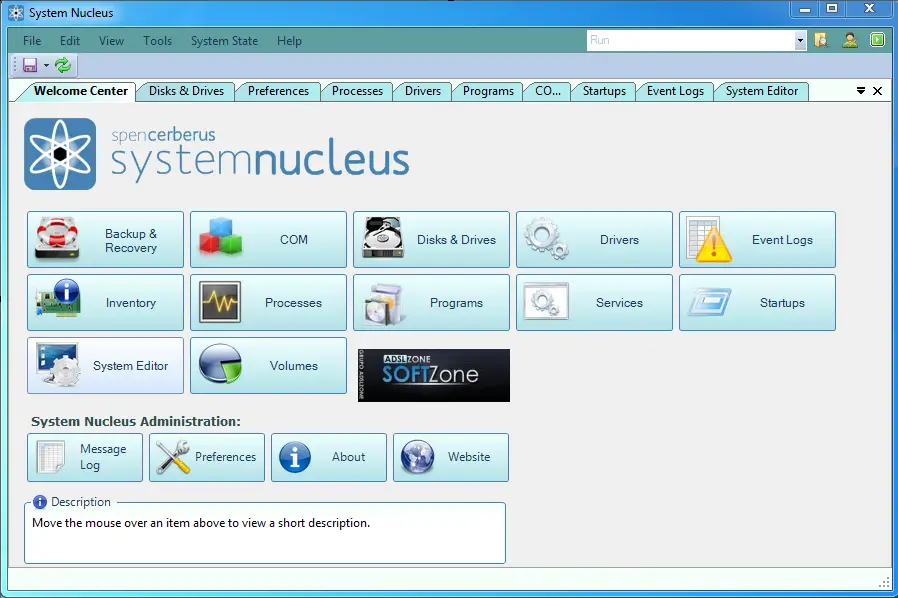This screenshot has width=898, height=598.
Task: Open the Message Log button
Action: (x=85, y=457)
